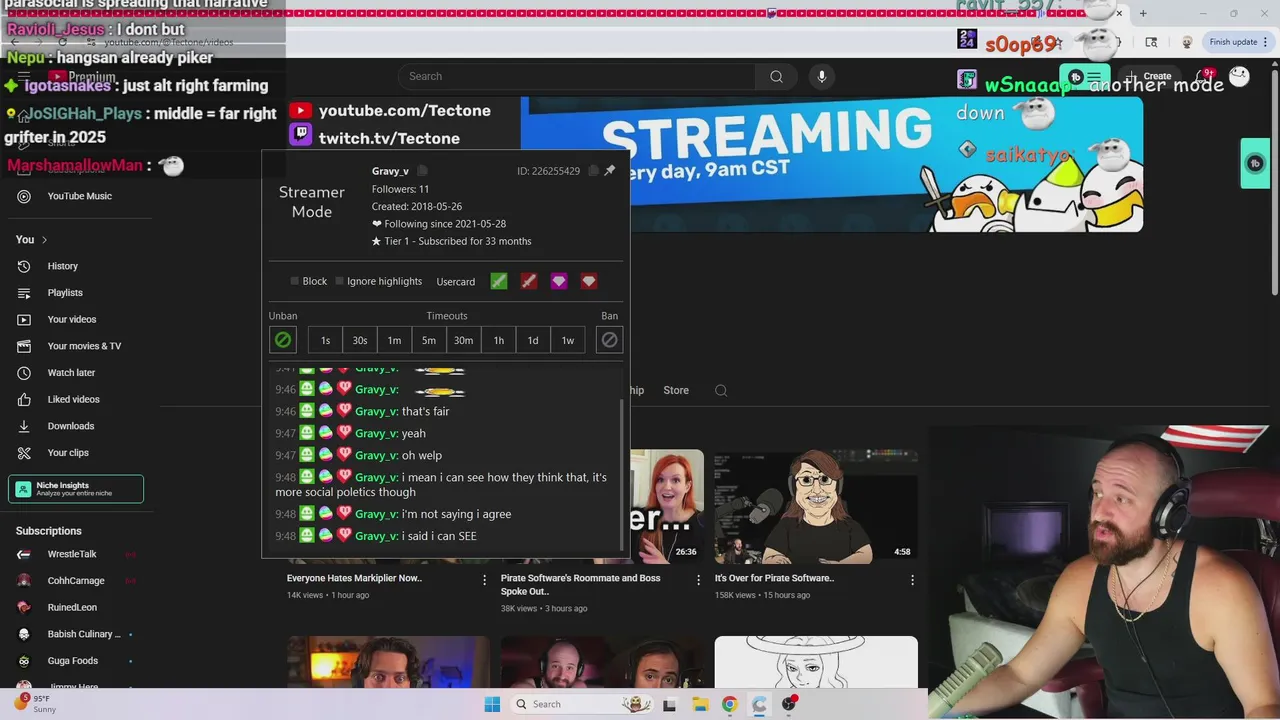Open It's Over for Pirate Software thumbnail

pos(816,506)
